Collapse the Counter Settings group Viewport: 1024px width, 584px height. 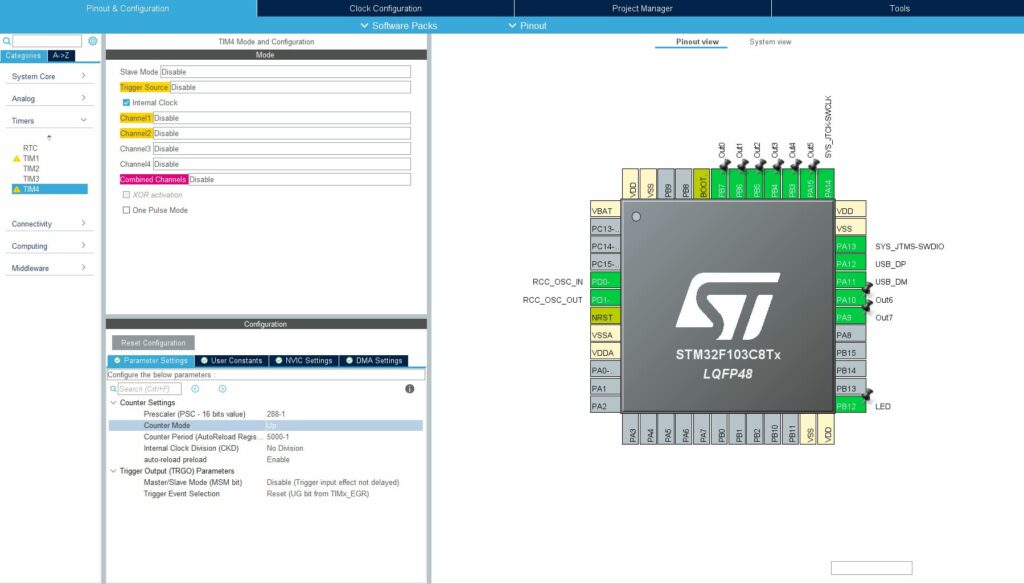tap(113, 403)
